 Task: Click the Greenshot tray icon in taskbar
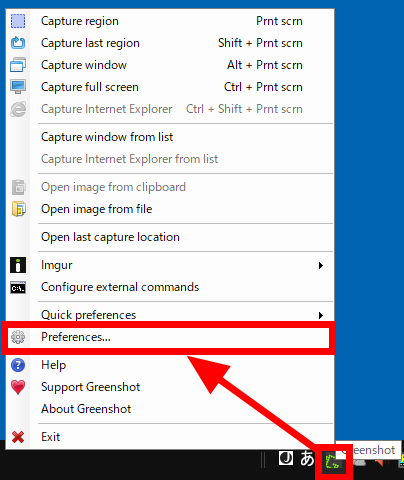tap(333, 462)
